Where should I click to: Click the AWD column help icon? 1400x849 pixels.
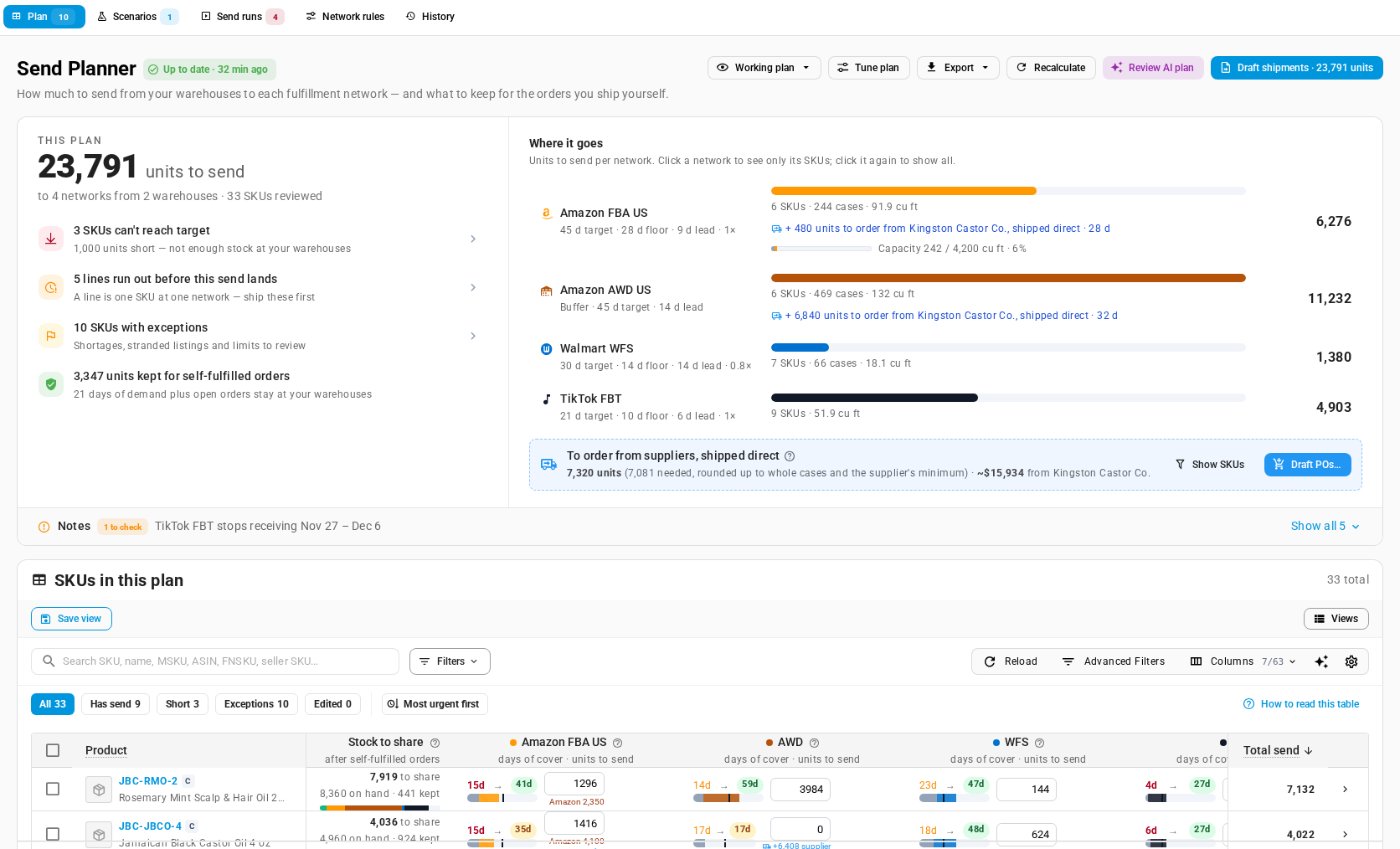pyautogui.click(x=814, y=743)
